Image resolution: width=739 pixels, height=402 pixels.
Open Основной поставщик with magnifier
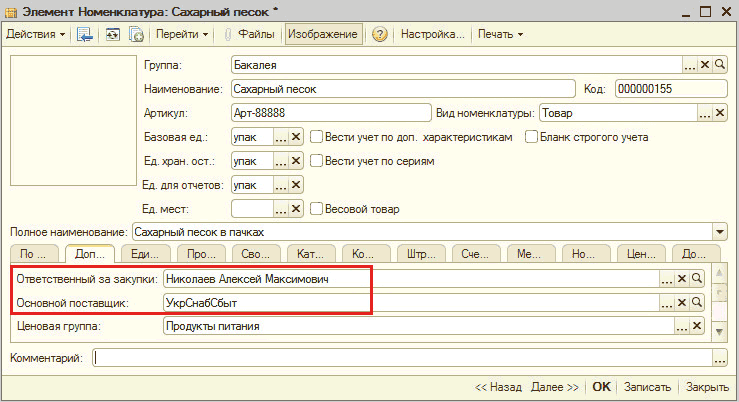click(697, 303)
